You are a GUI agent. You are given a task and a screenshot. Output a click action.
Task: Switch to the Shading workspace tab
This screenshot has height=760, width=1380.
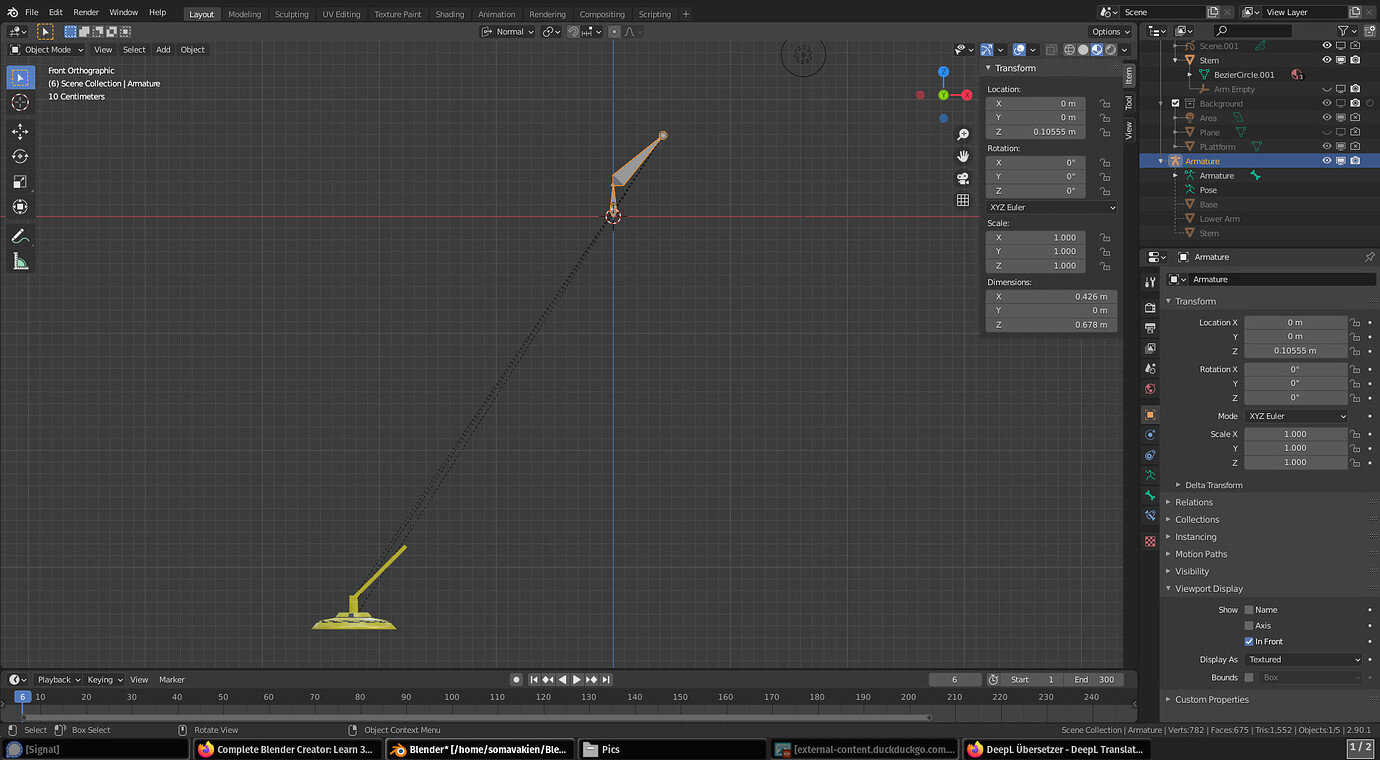coord(449,14)
